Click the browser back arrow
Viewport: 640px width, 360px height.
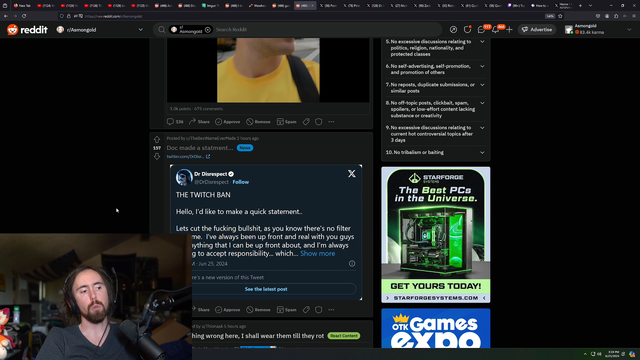[x=6, y=16]
